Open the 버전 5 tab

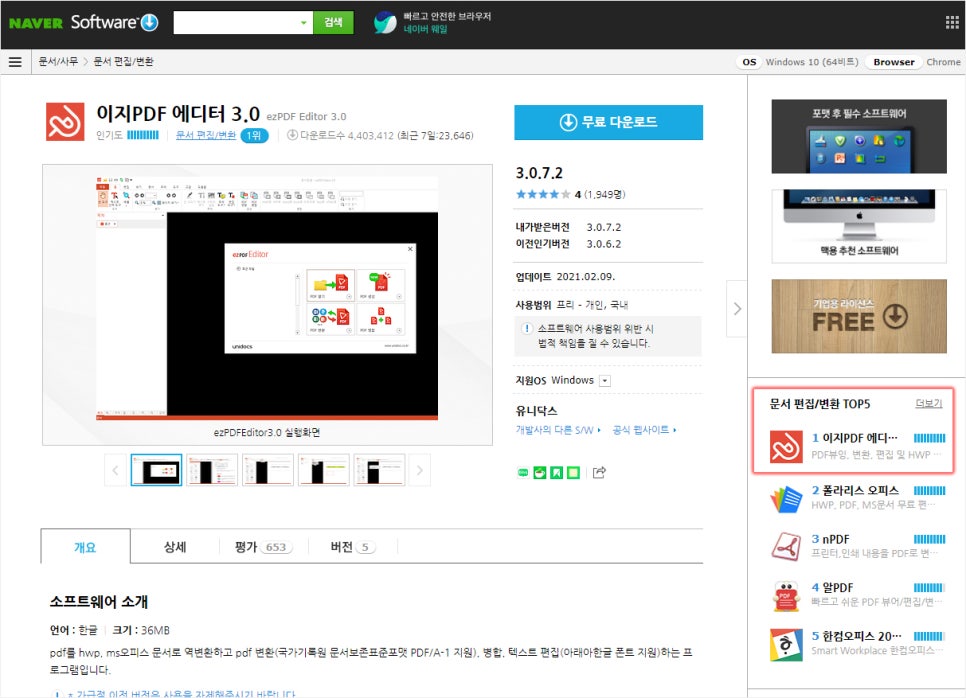coord(353,546)
